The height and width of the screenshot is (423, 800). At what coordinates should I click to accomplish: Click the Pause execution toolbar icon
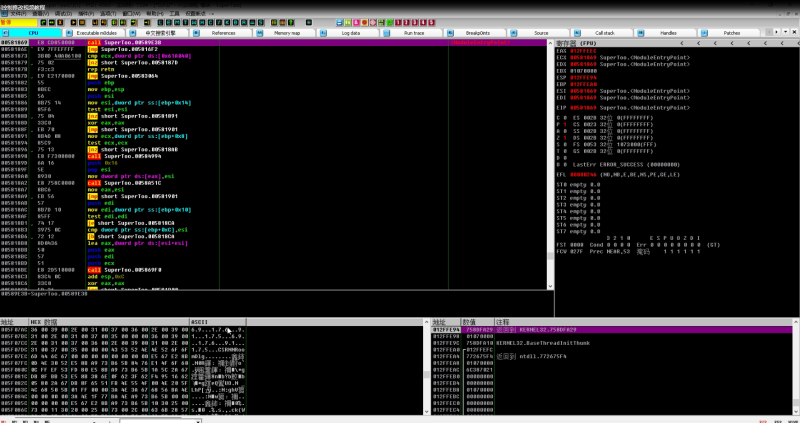(x=82, y=22)
